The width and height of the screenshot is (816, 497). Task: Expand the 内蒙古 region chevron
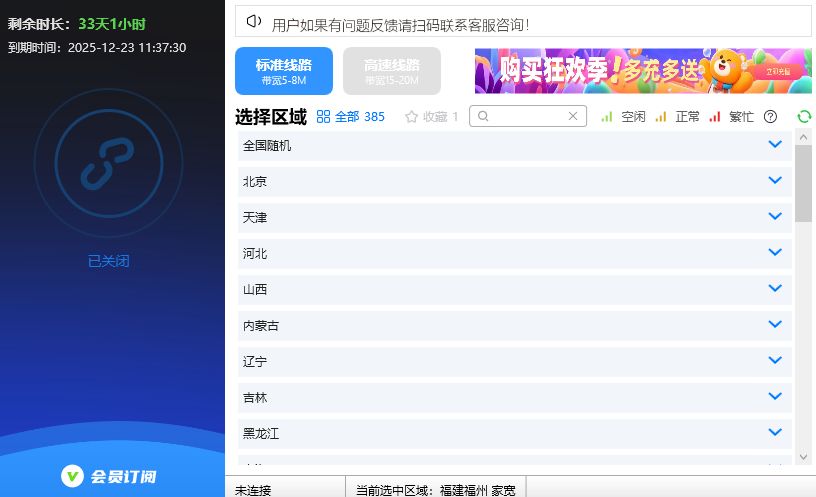774,325
